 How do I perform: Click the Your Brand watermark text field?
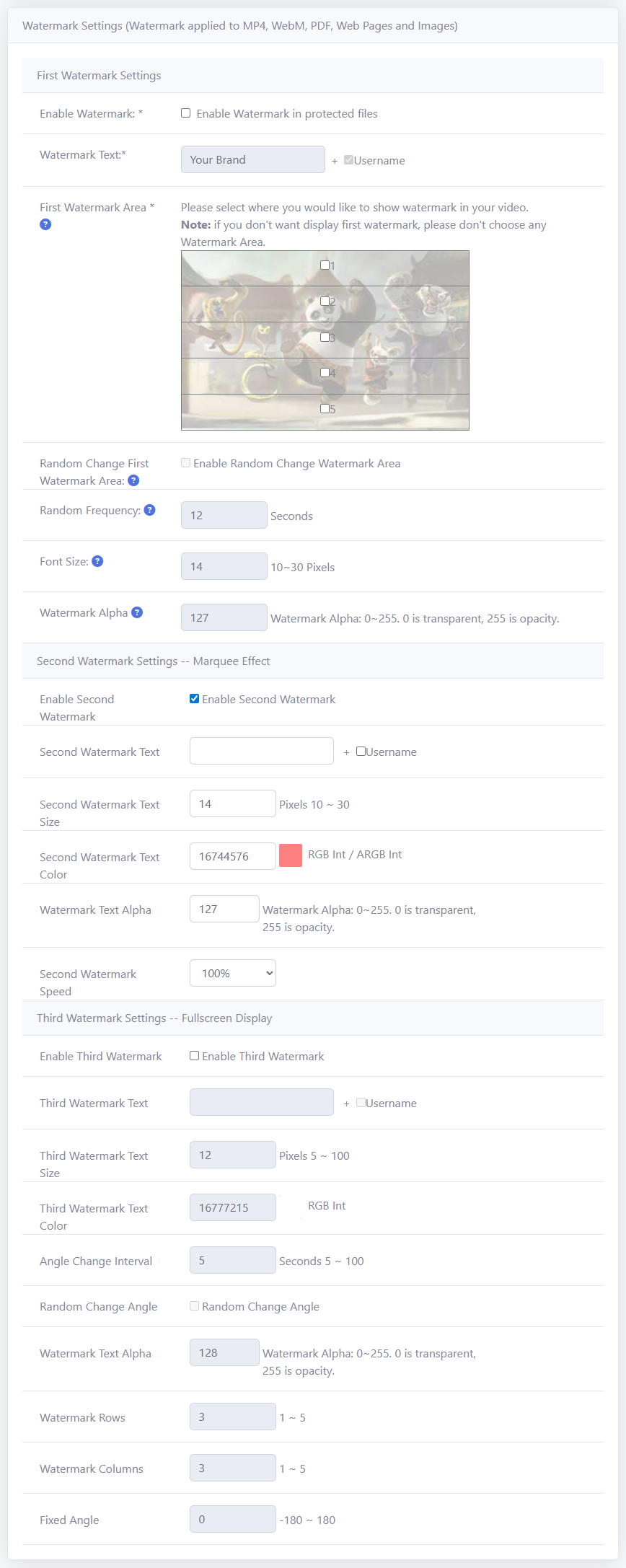pos(252,159)
